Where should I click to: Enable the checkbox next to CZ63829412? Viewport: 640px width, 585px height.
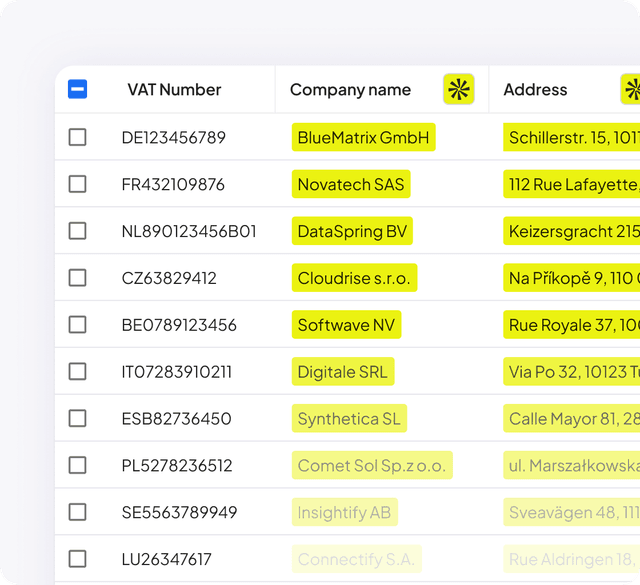tap(77, 278)
